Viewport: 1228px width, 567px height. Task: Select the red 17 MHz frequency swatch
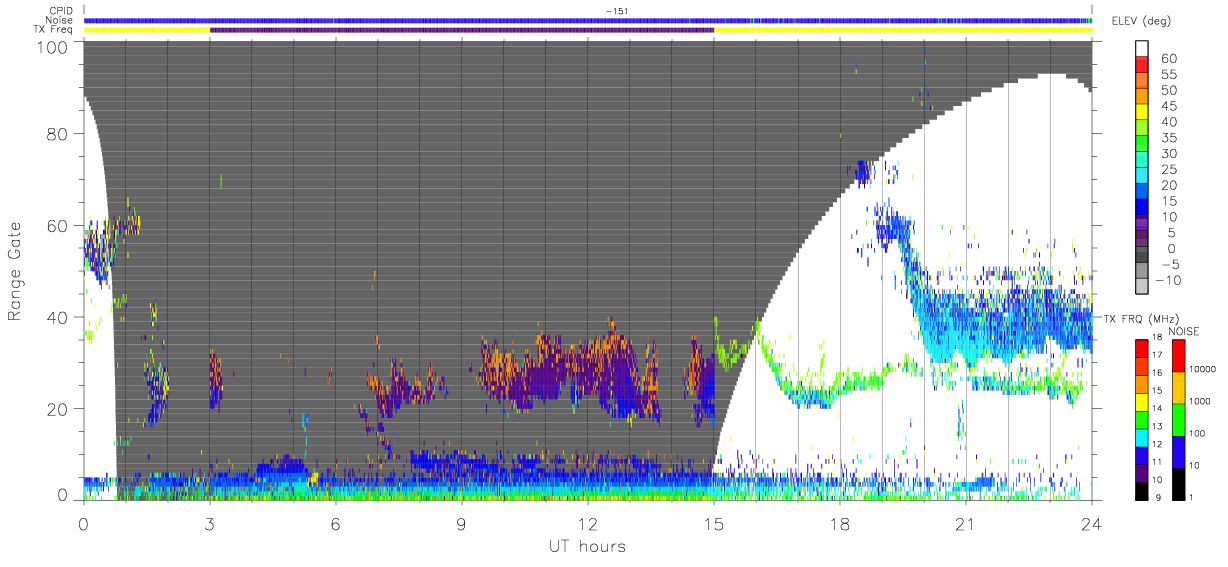tap(1140, 347)
